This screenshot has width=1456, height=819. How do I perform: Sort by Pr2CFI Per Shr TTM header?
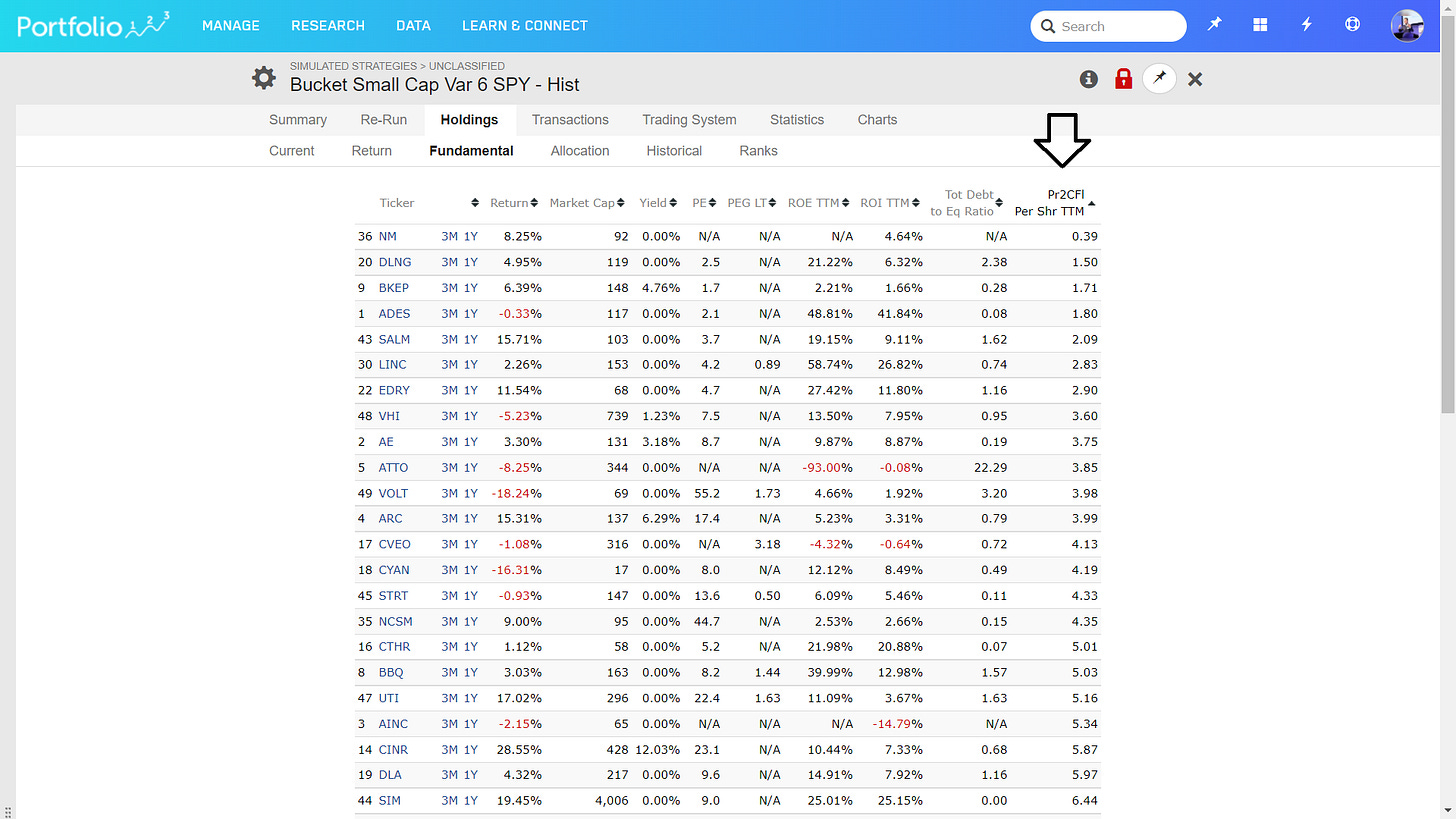1054,203
